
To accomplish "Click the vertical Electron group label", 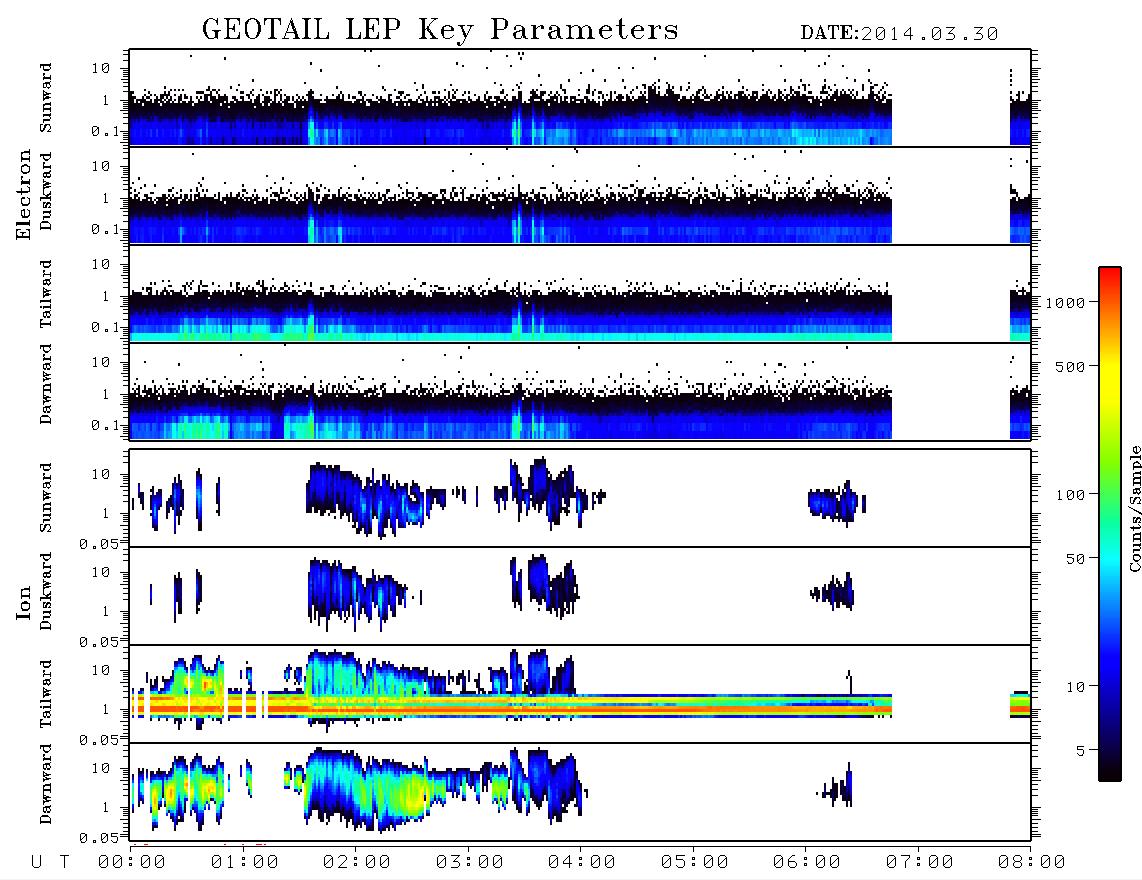I will (x=23, y=195).
